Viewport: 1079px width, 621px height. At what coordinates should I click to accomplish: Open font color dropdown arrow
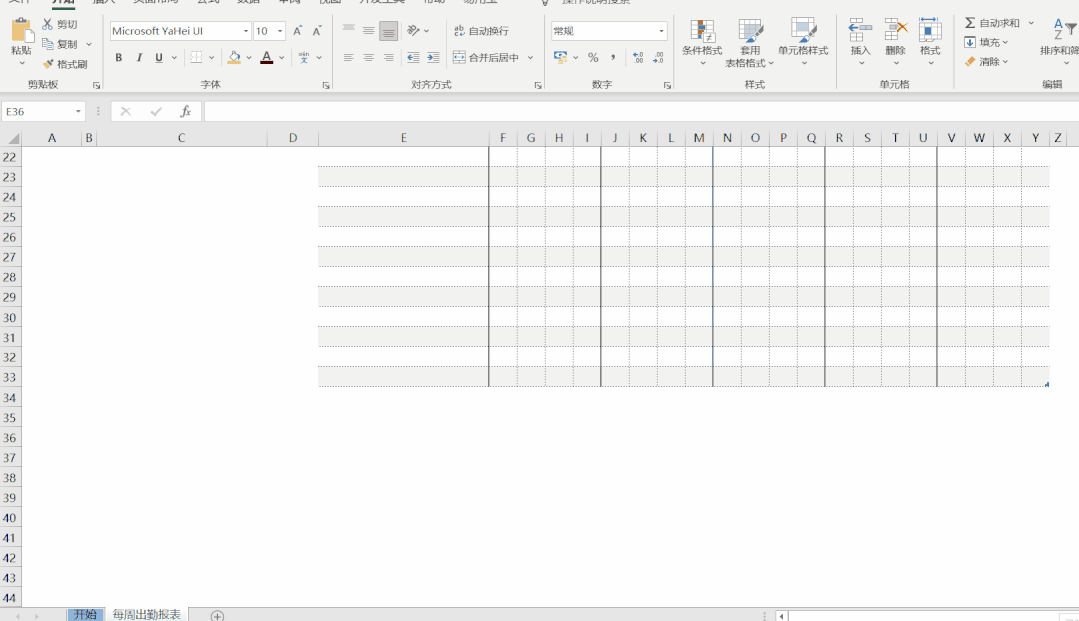pos(281,58)
